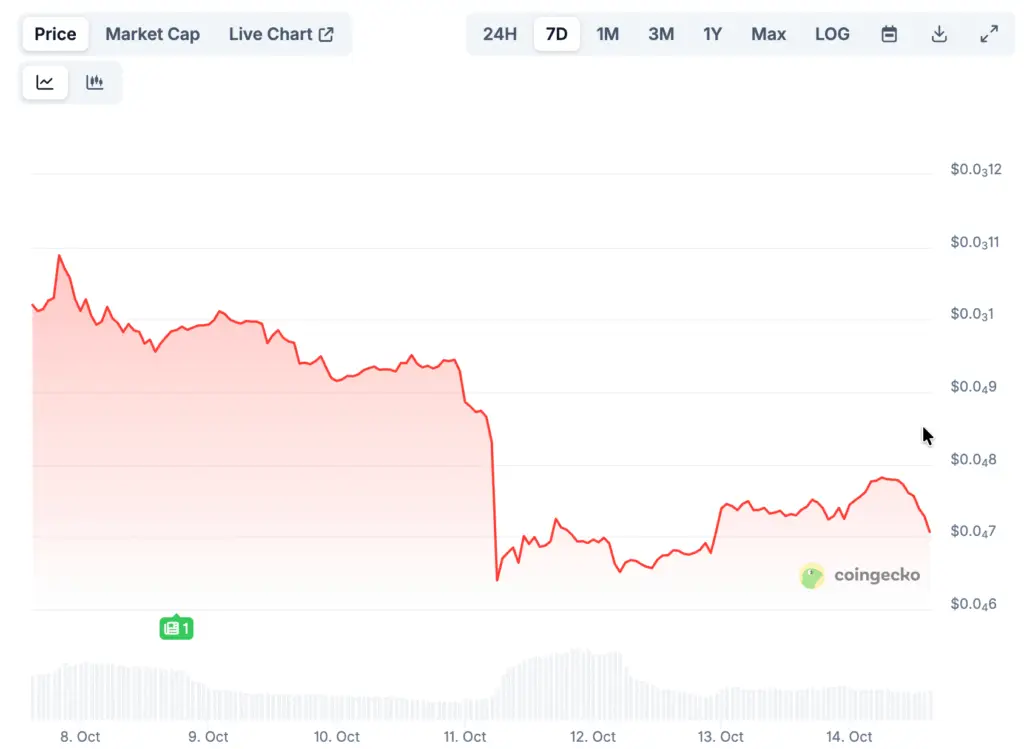Switch to line chart view icon
Screen dimensions: 1024x749
pos(45,83)
